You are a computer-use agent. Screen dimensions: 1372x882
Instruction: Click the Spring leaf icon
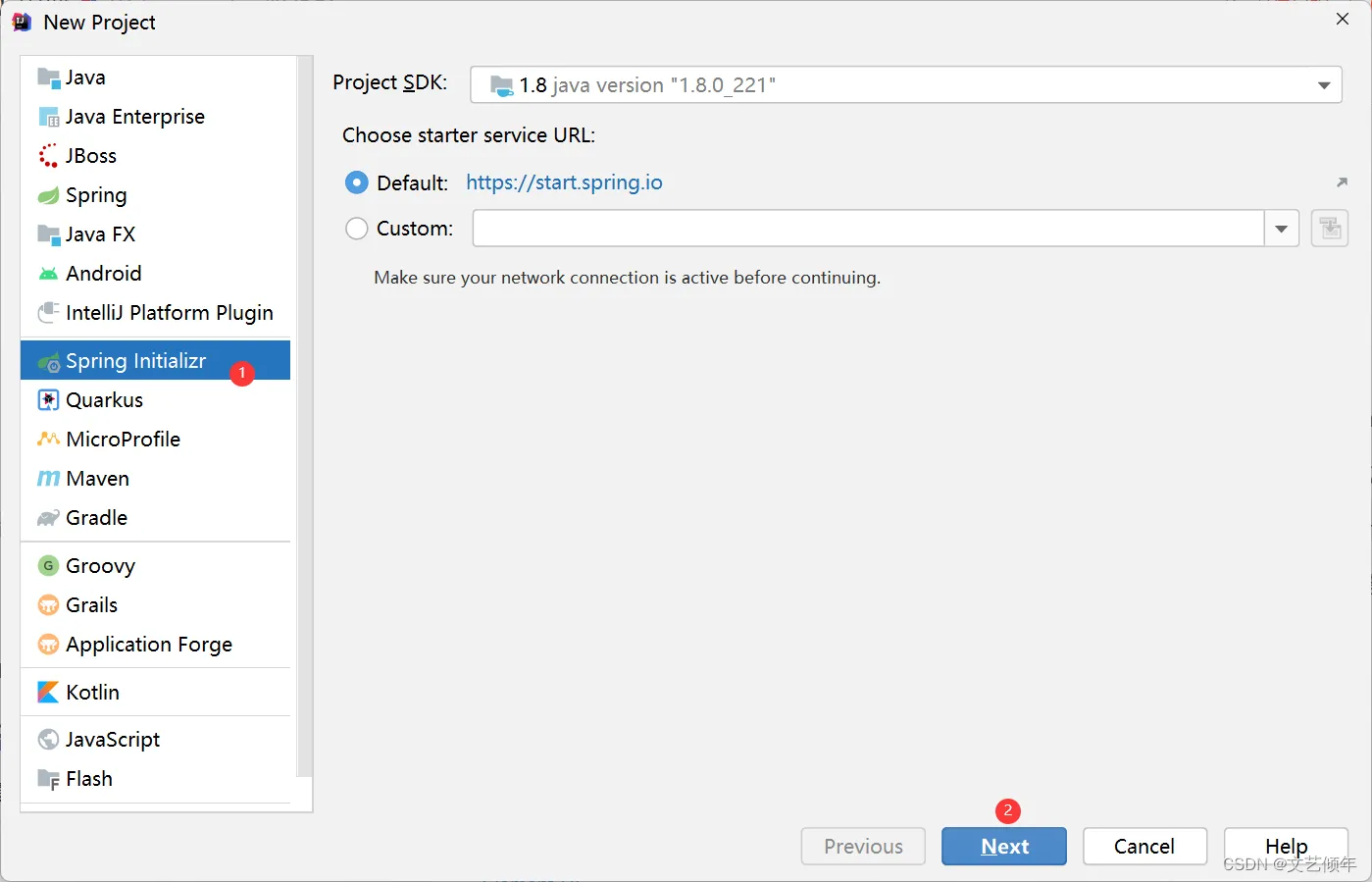tap(48, 195)
